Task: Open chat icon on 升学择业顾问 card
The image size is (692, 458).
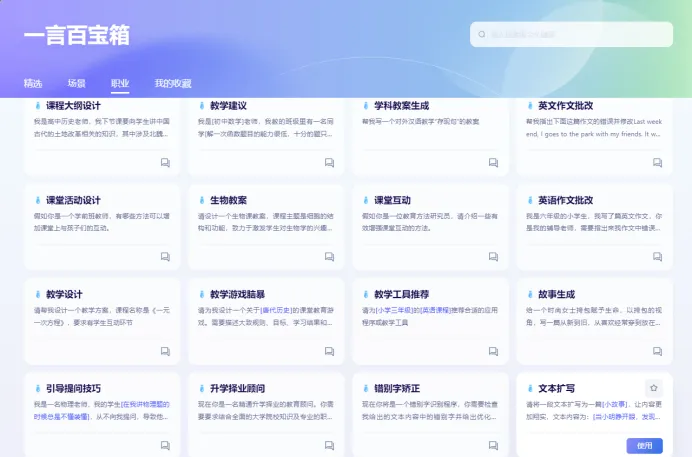Action: coord(329,445)
